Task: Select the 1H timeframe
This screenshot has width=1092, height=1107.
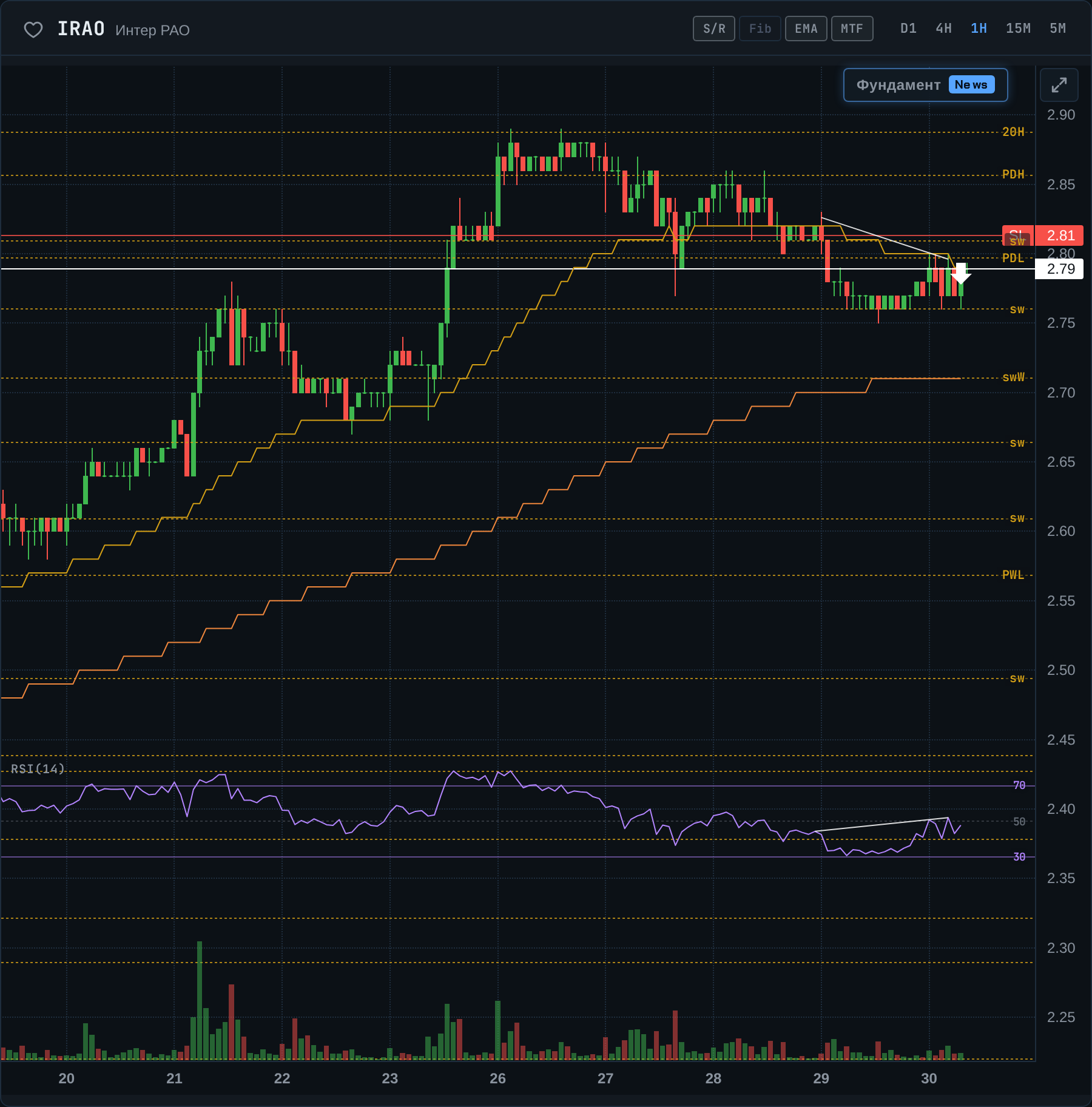Action: 979,29
